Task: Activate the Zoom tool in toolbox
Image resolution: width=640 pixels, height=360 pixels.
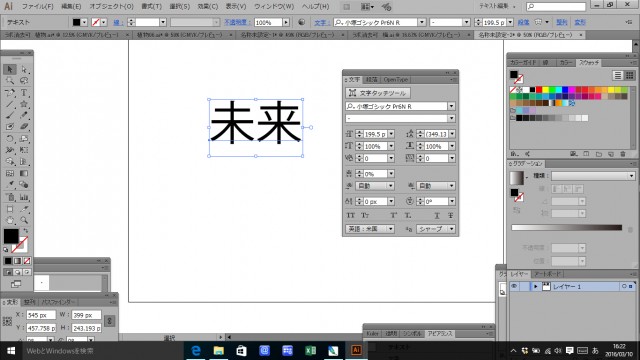Action: point(24,220)
